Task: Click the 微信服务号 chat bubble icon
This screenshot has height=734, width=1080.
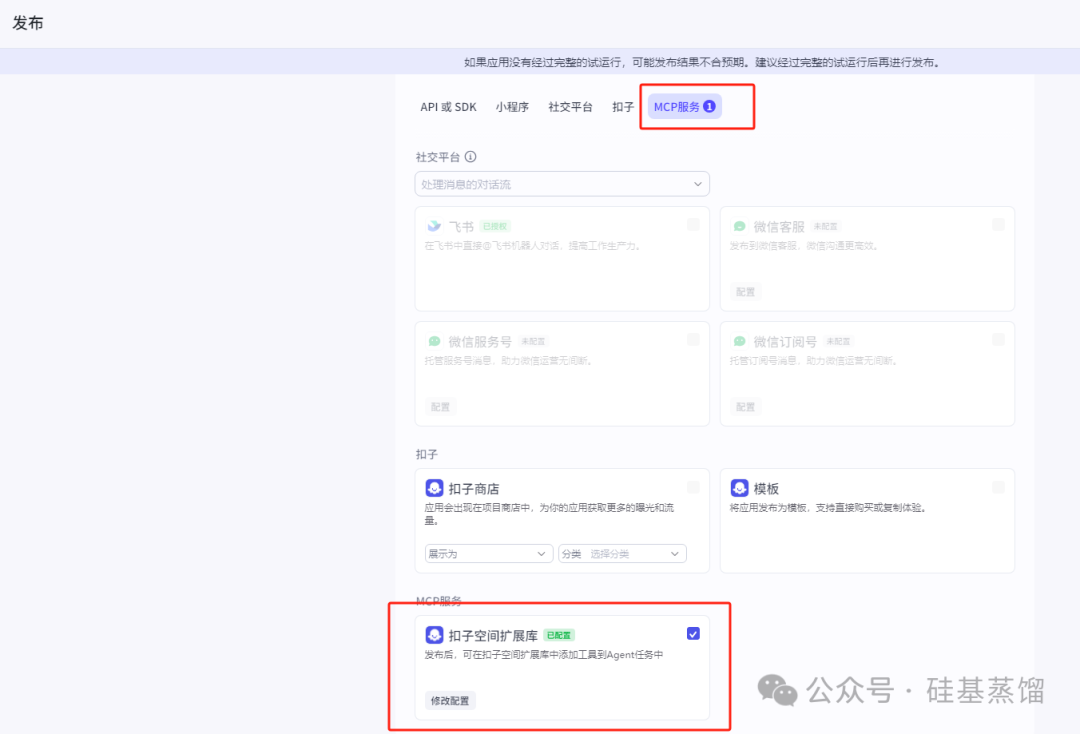Action: point(434,341)
